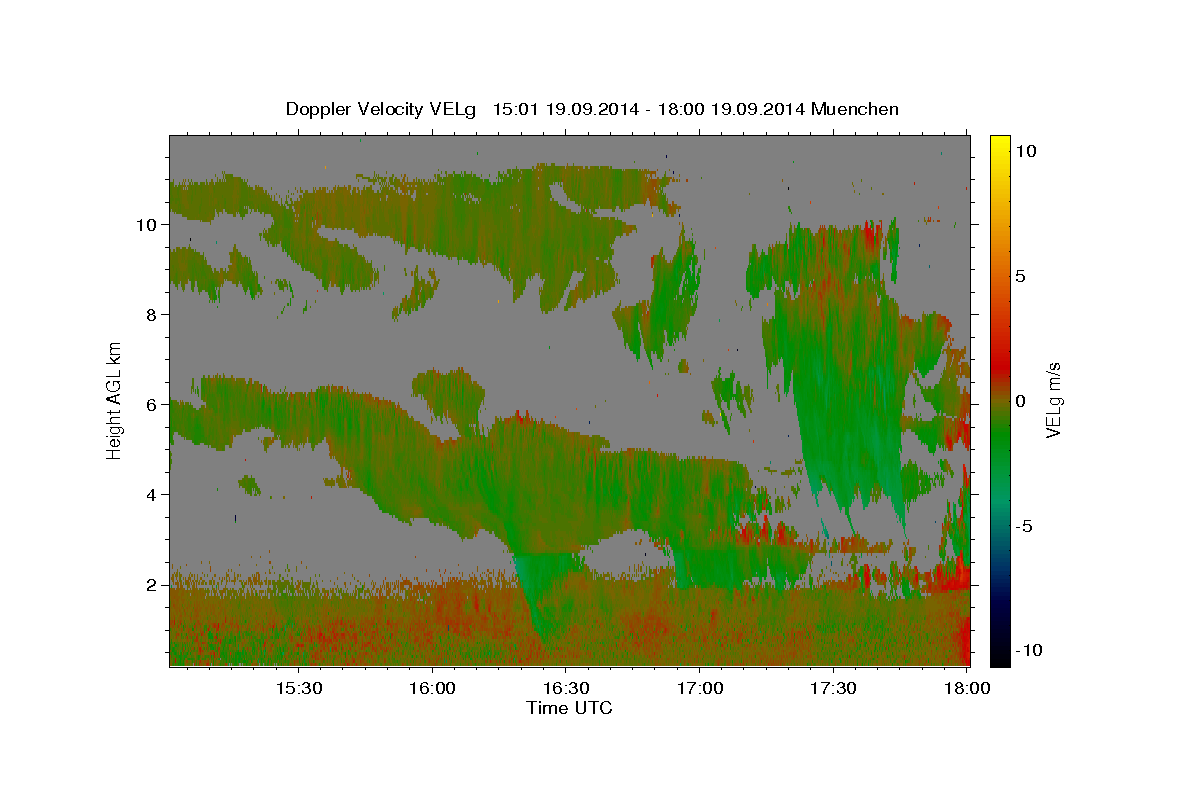Viewport: 1200px width, 800px height.
Task: Click the height axis label '6'
Action: click(150, 405)
